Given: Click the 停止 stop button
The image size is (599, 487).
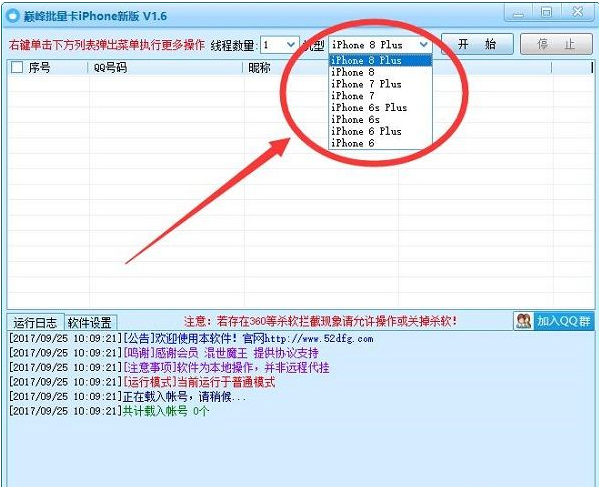Looking at the screenshot, I should point(556,44).
